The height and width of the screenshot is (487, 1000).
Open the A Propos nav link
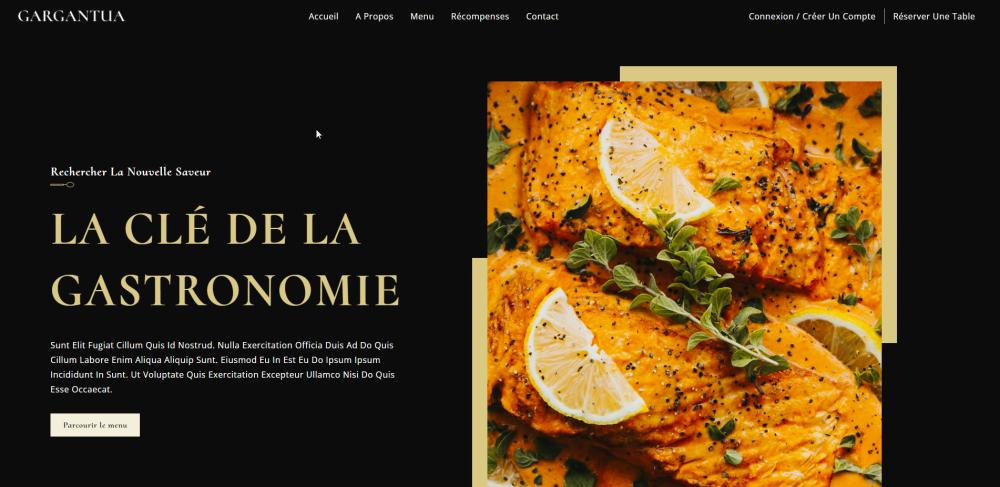pyautogui.click(x=374, y=17)
